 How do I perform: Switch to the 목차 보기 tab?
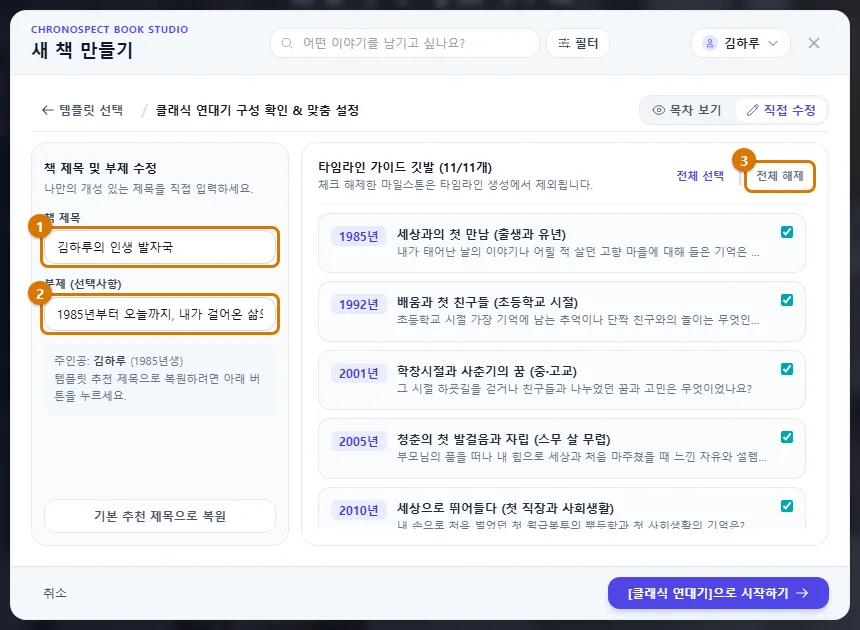click(687, 110)
